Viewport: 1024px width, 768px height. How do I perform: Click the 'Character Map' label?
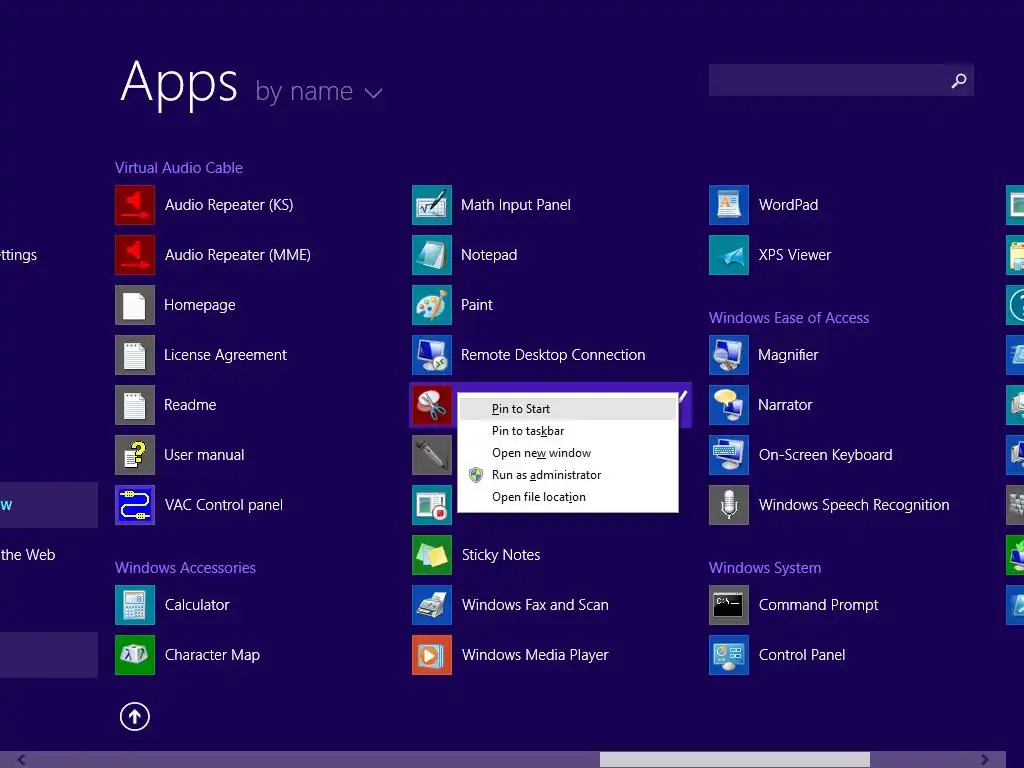(212, 655)
